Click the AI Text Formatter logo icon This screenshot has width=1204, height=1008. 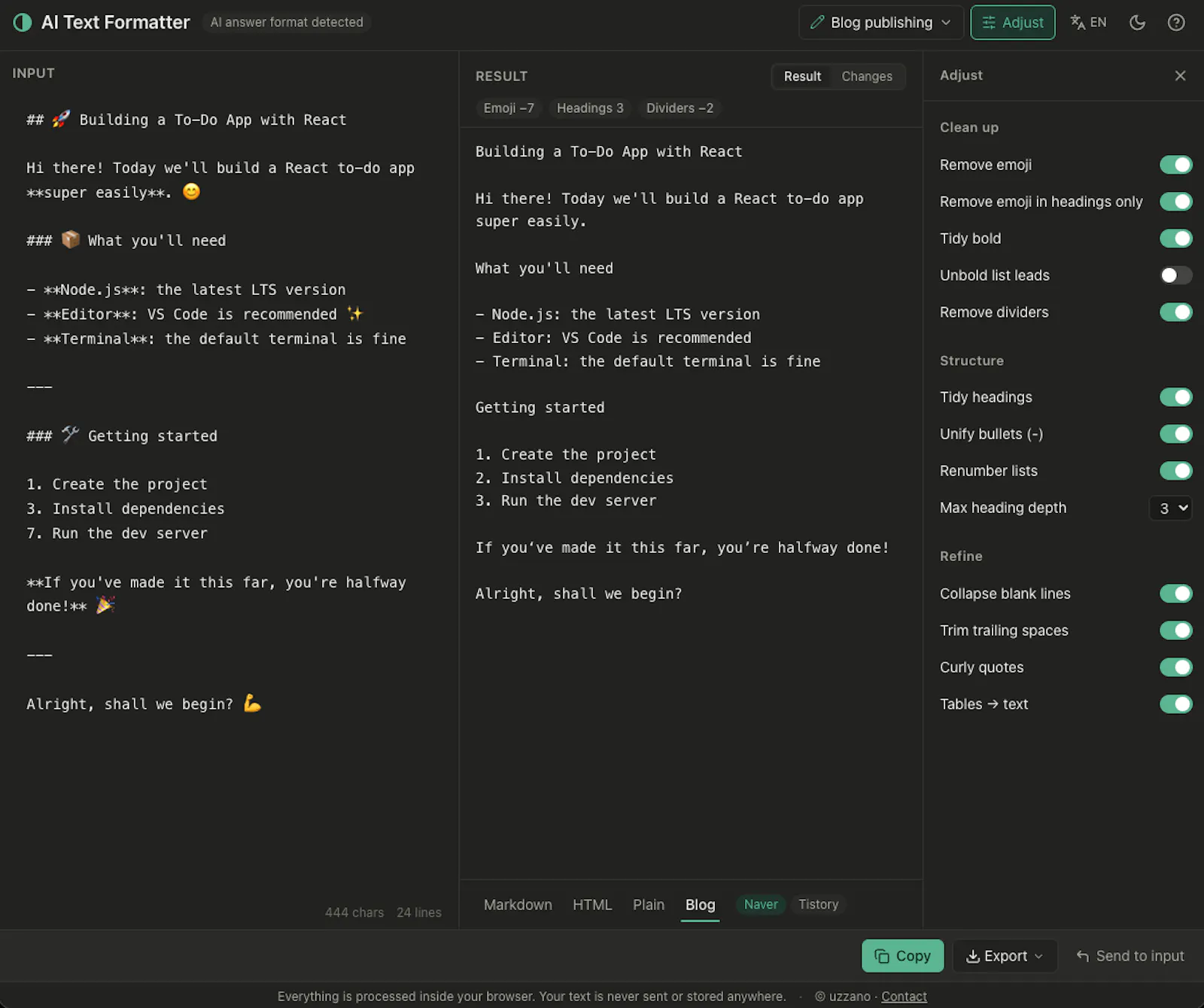[23, 23]
